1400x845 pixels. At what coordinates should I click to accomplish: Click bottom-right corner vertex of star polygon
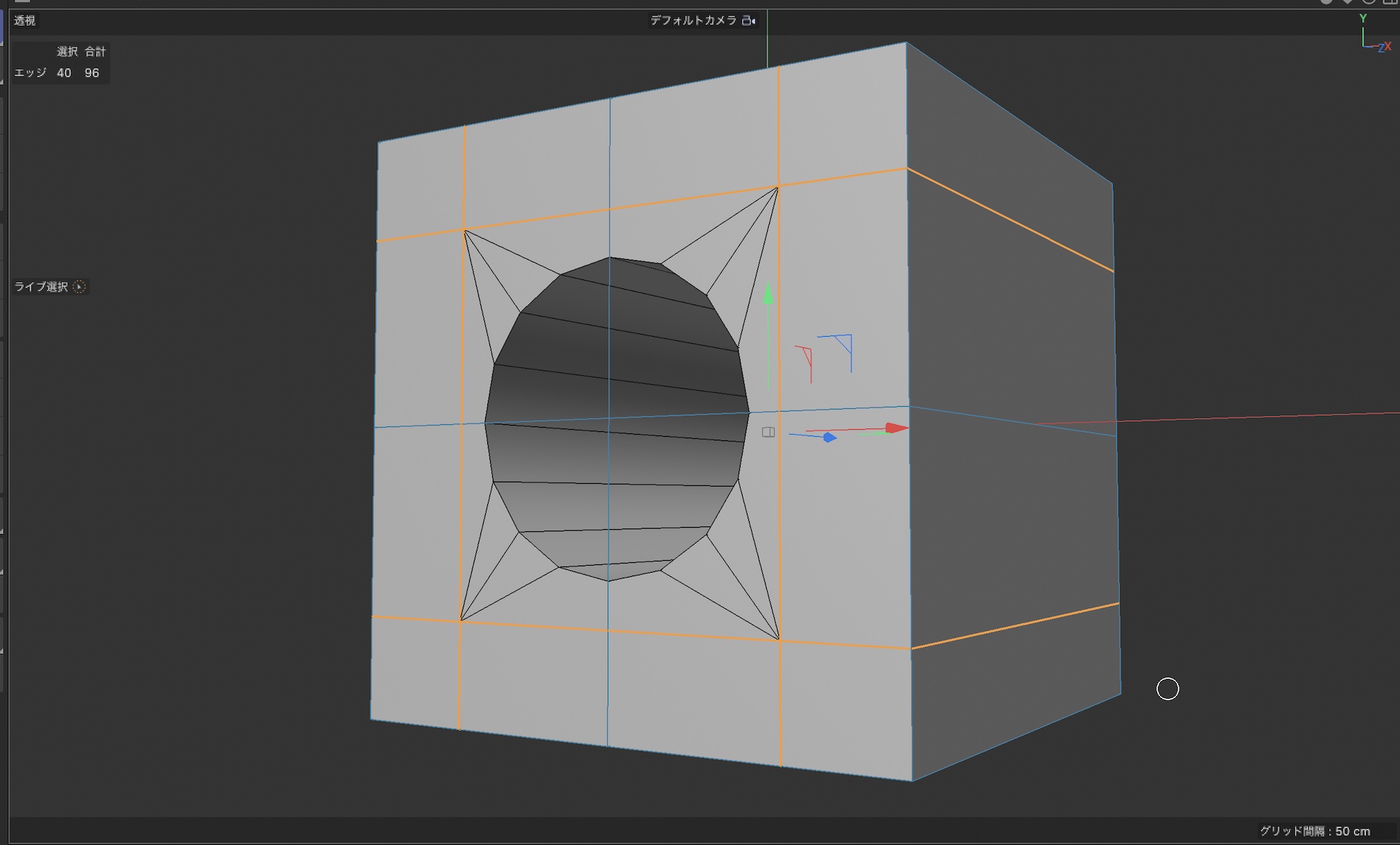click(779, 639)
